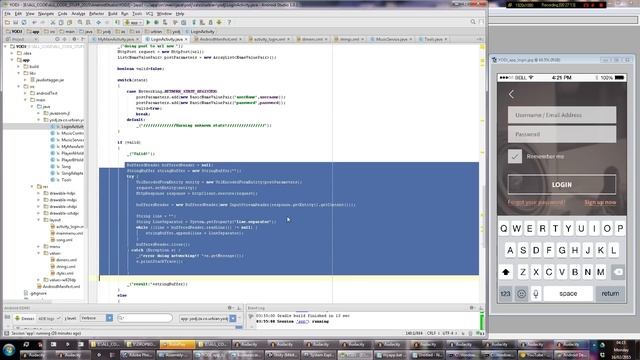The width and height of the screenshot is (640, 360).
Task: Click the Forgot your password link
Action: [536, 202]
